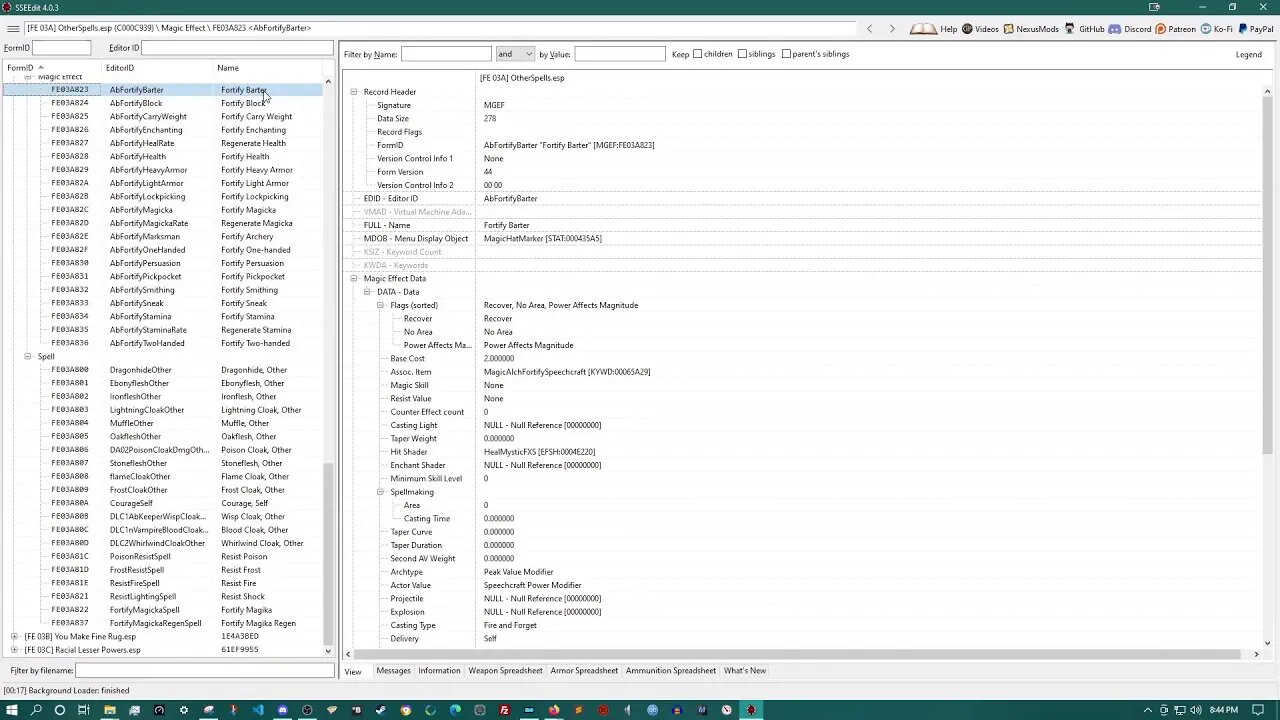
Task: Click the Editor ID search field
Action: 237,48
